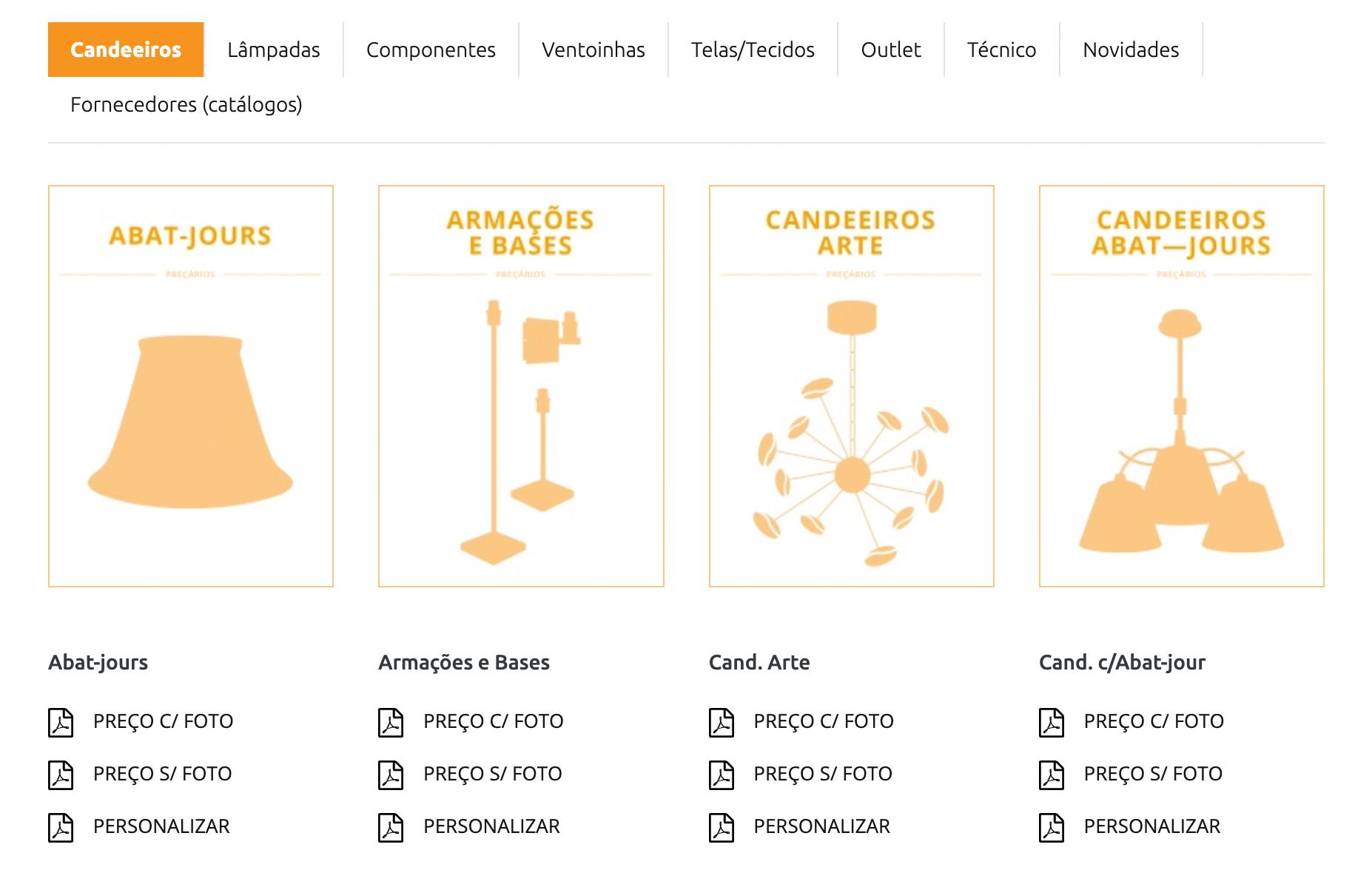
Task: Open the ABAT-JOURS catalog cover thumbnail
Action: (x=191, y=386)
